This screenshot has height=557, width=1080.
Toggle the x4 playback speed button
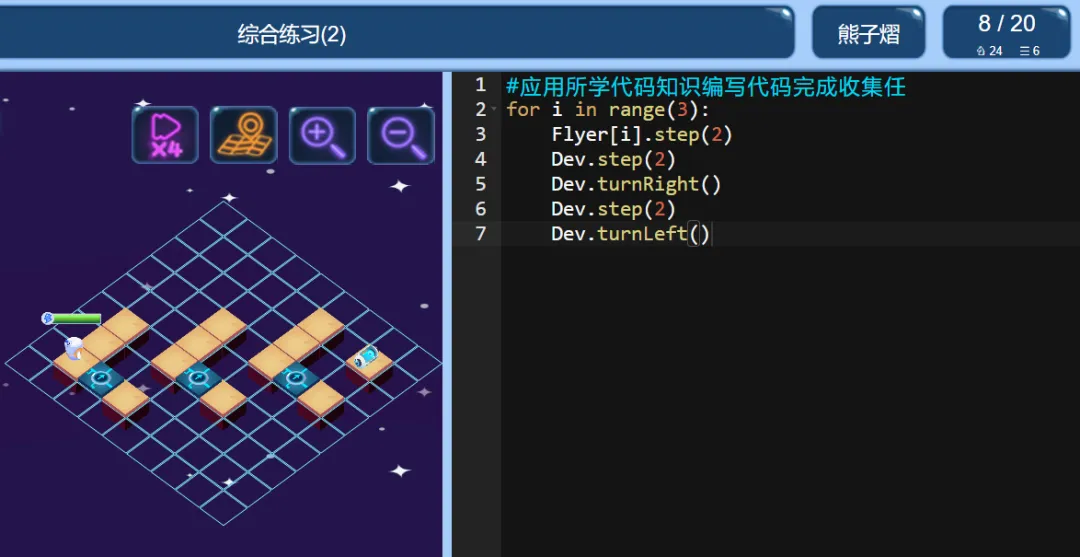pyautogui.click(x=165, y=135)
